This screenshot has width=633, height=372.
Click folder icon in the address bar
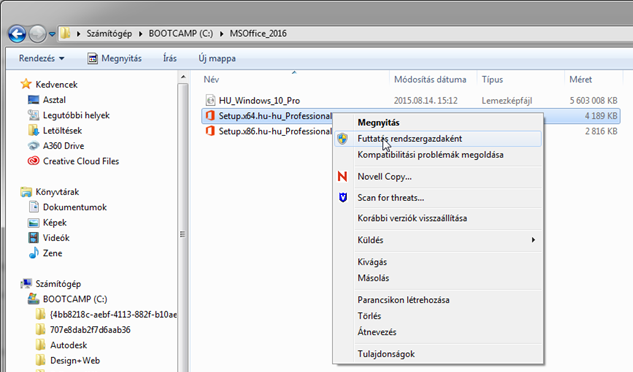coord(65,34)
